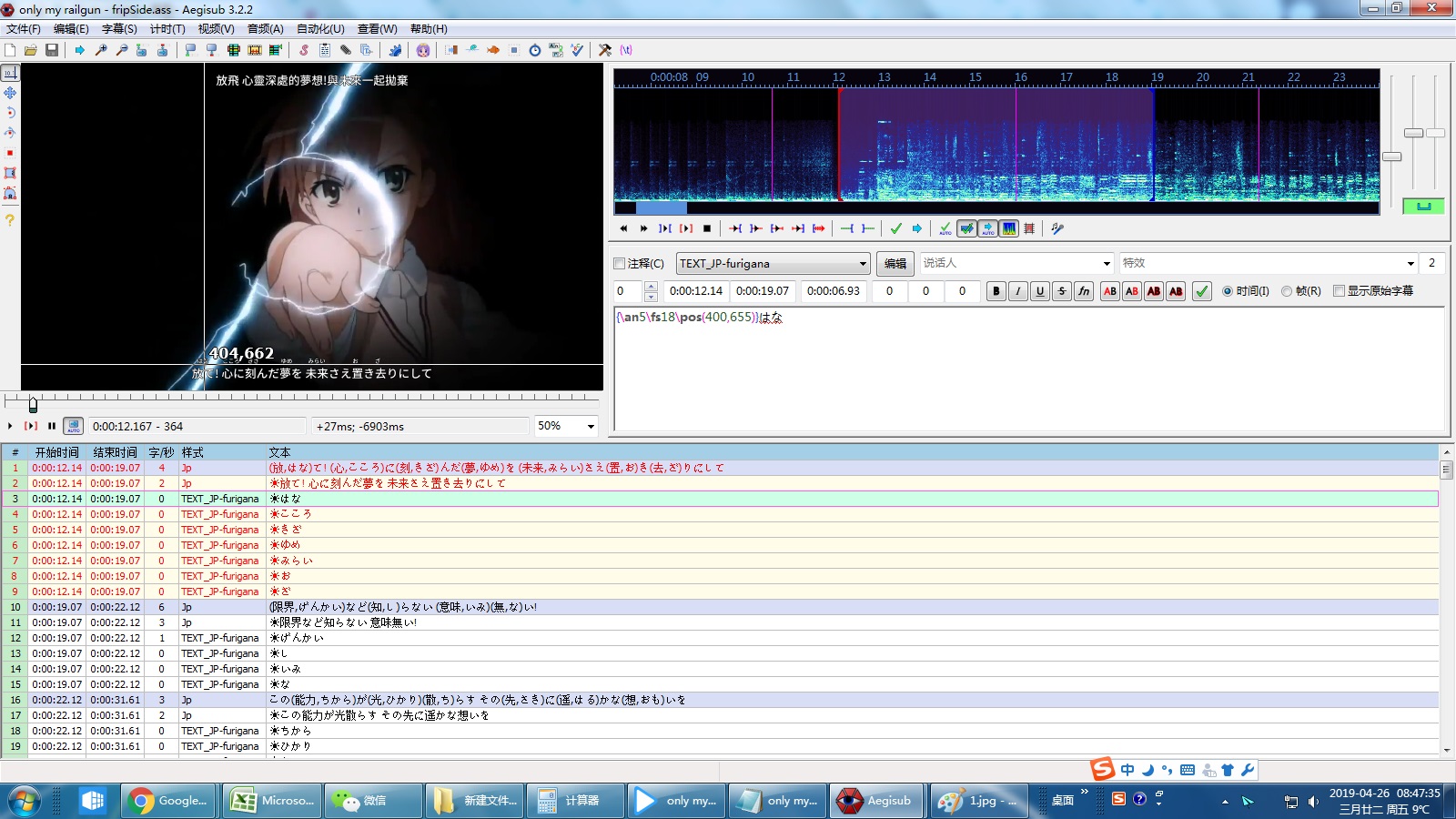Open Options with the hammer and wrench icon
The image size is (1456, 819).
(x=604, y=50)
